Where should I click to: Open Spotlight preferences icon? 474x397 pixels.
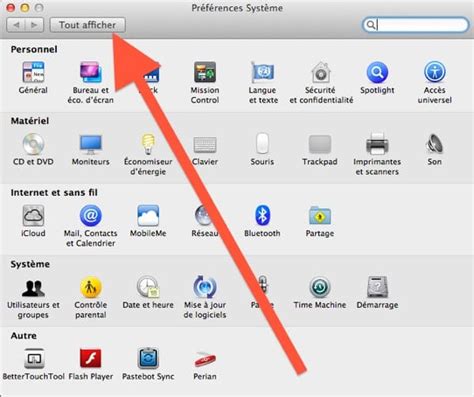tap(377, 72)
